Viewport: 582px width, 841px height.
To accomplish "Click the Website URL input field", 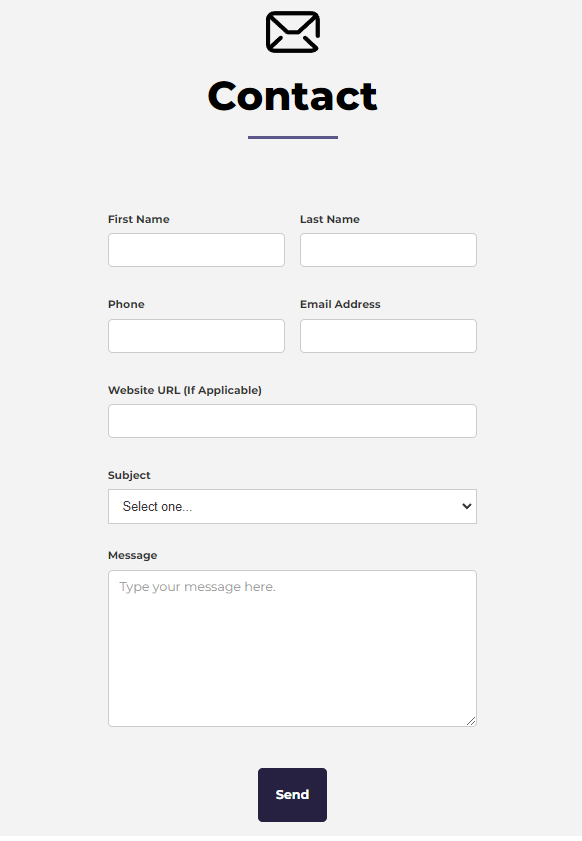I will point(292,421).
